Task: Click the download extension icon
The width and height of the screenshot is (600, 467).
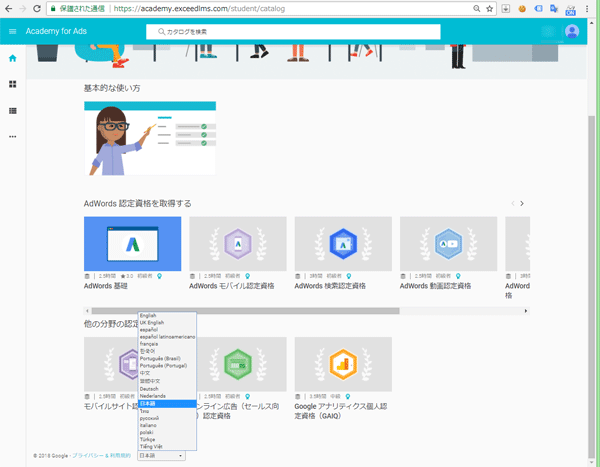Action: pos(506,8)
